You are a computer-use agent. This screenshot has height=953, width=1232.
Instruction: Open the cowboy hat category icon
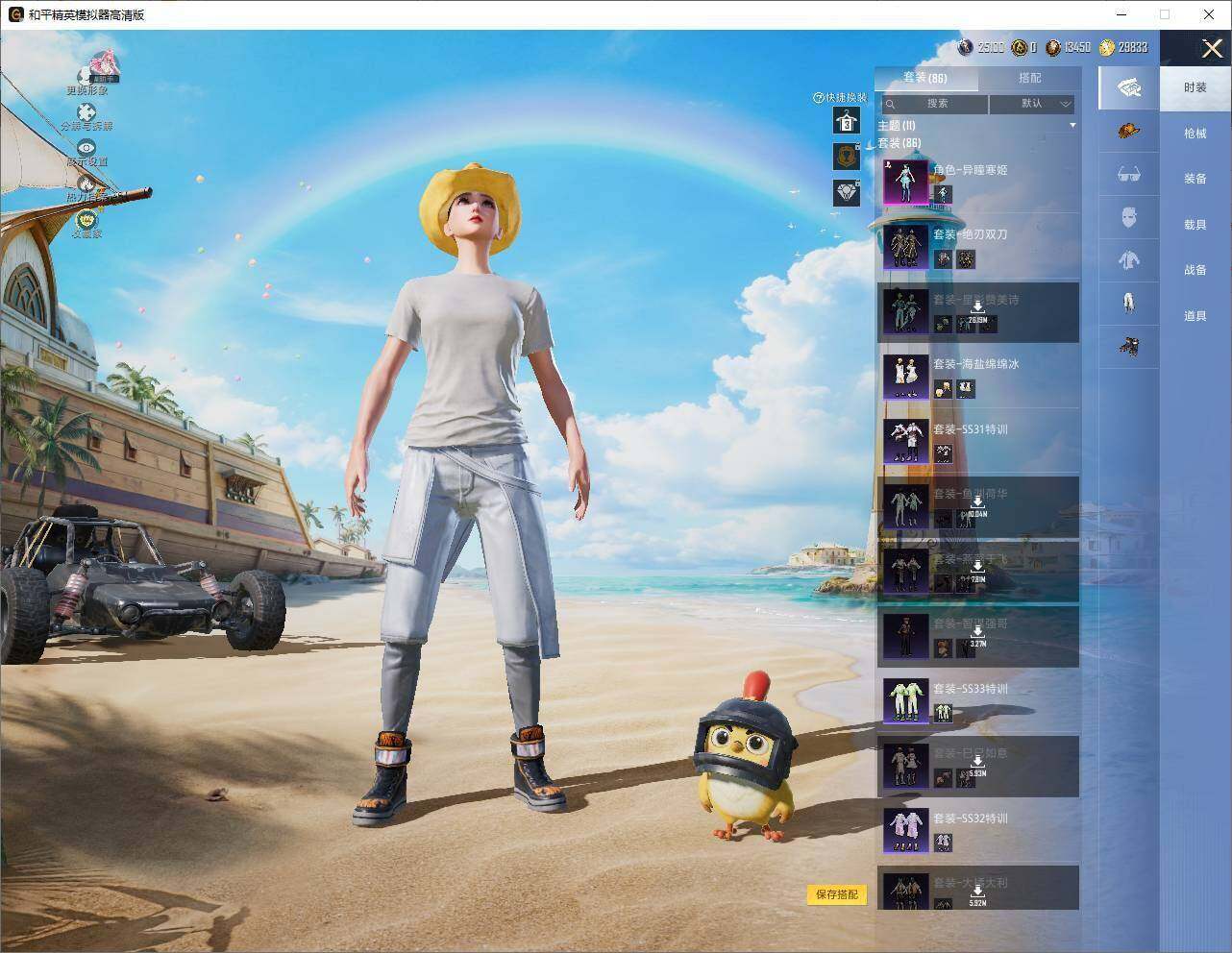coord(1129,132)
